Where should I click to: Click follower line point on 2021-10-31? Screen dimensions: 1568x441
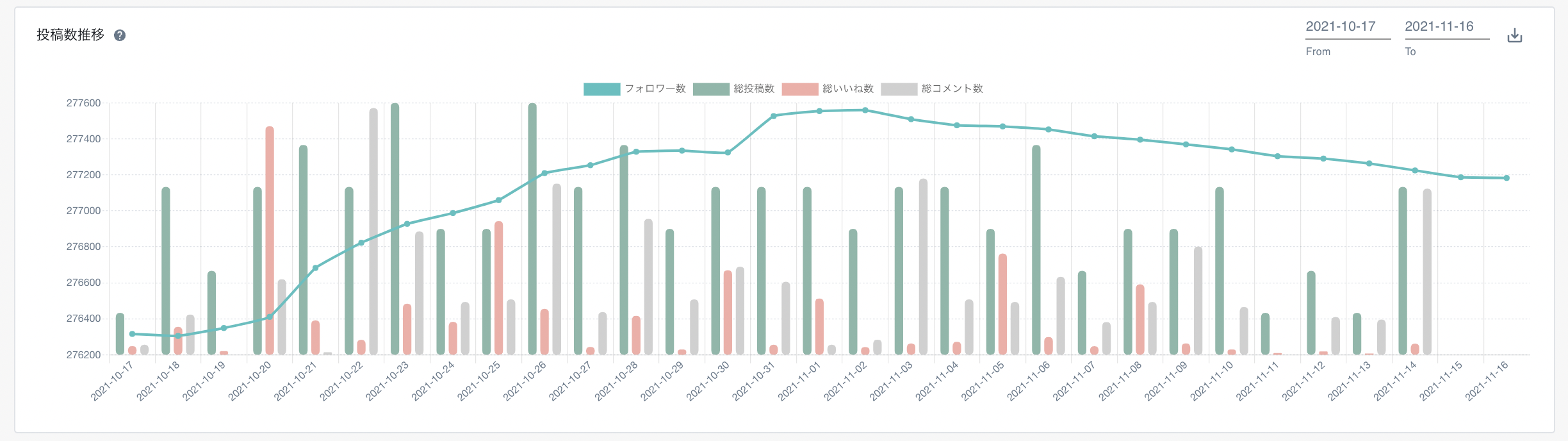pos(774,116)
